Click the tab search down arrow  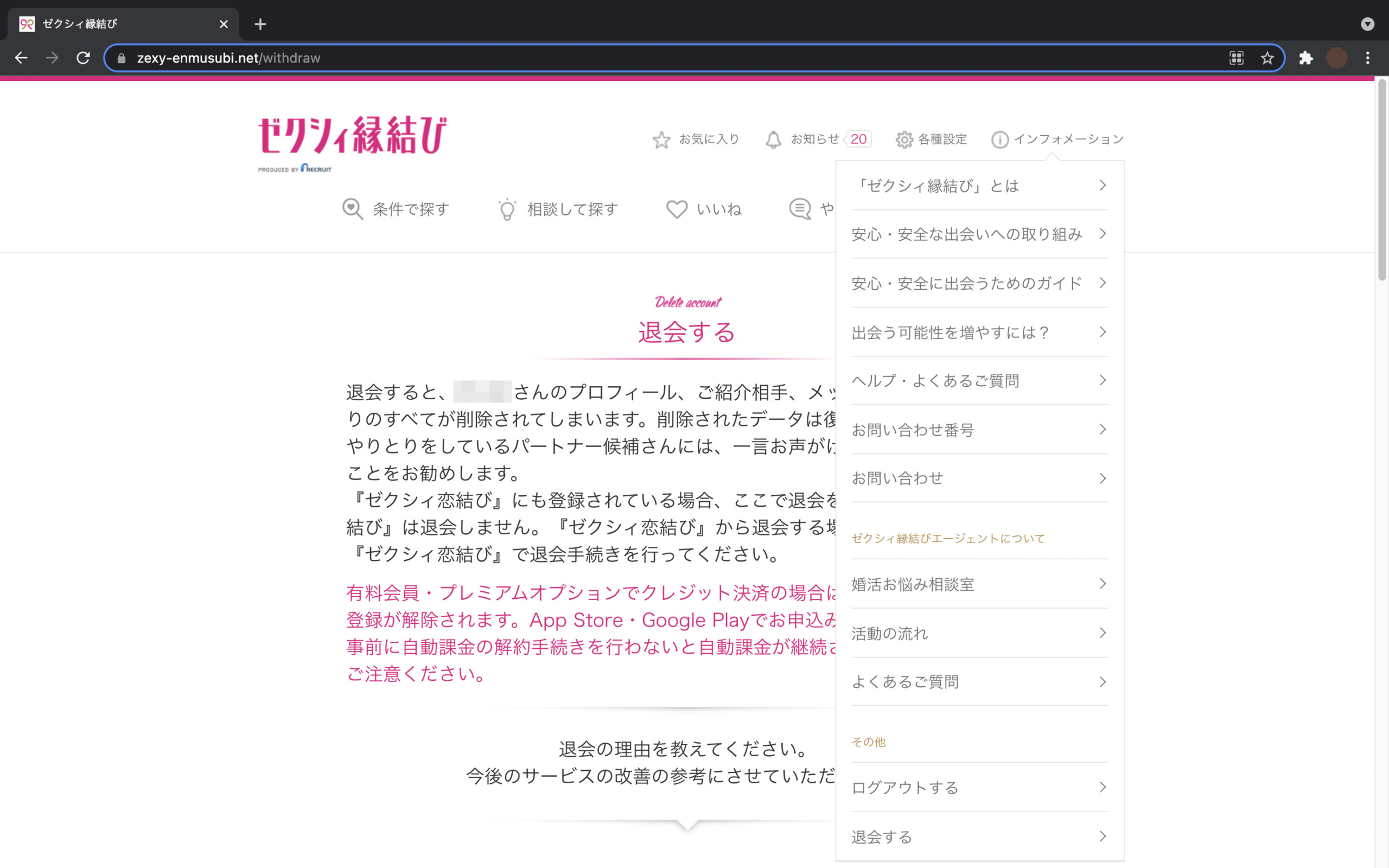point(1368,24)
